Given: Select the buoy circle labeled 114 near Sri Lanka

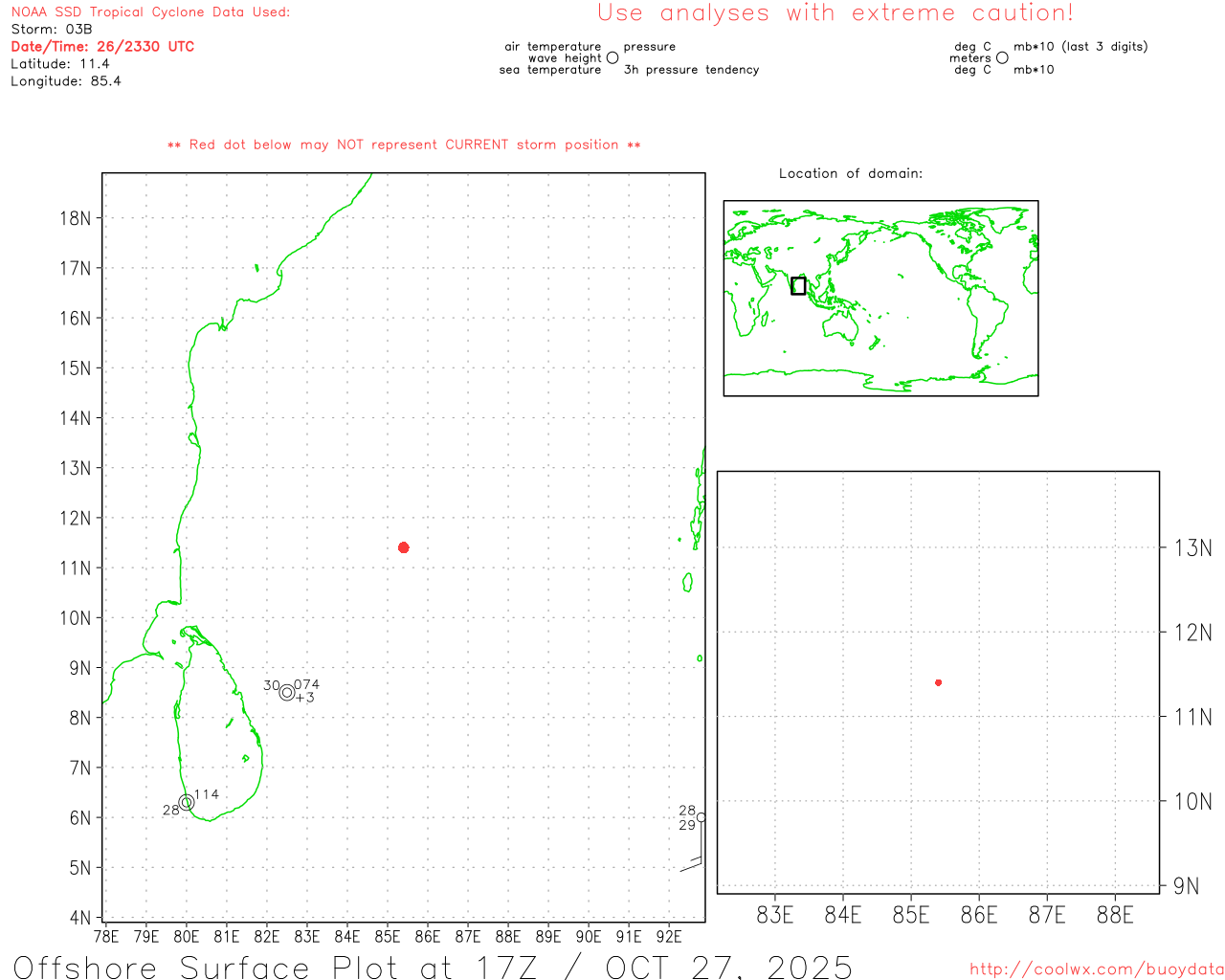Looking at the screenshot, I should point(187,802).
